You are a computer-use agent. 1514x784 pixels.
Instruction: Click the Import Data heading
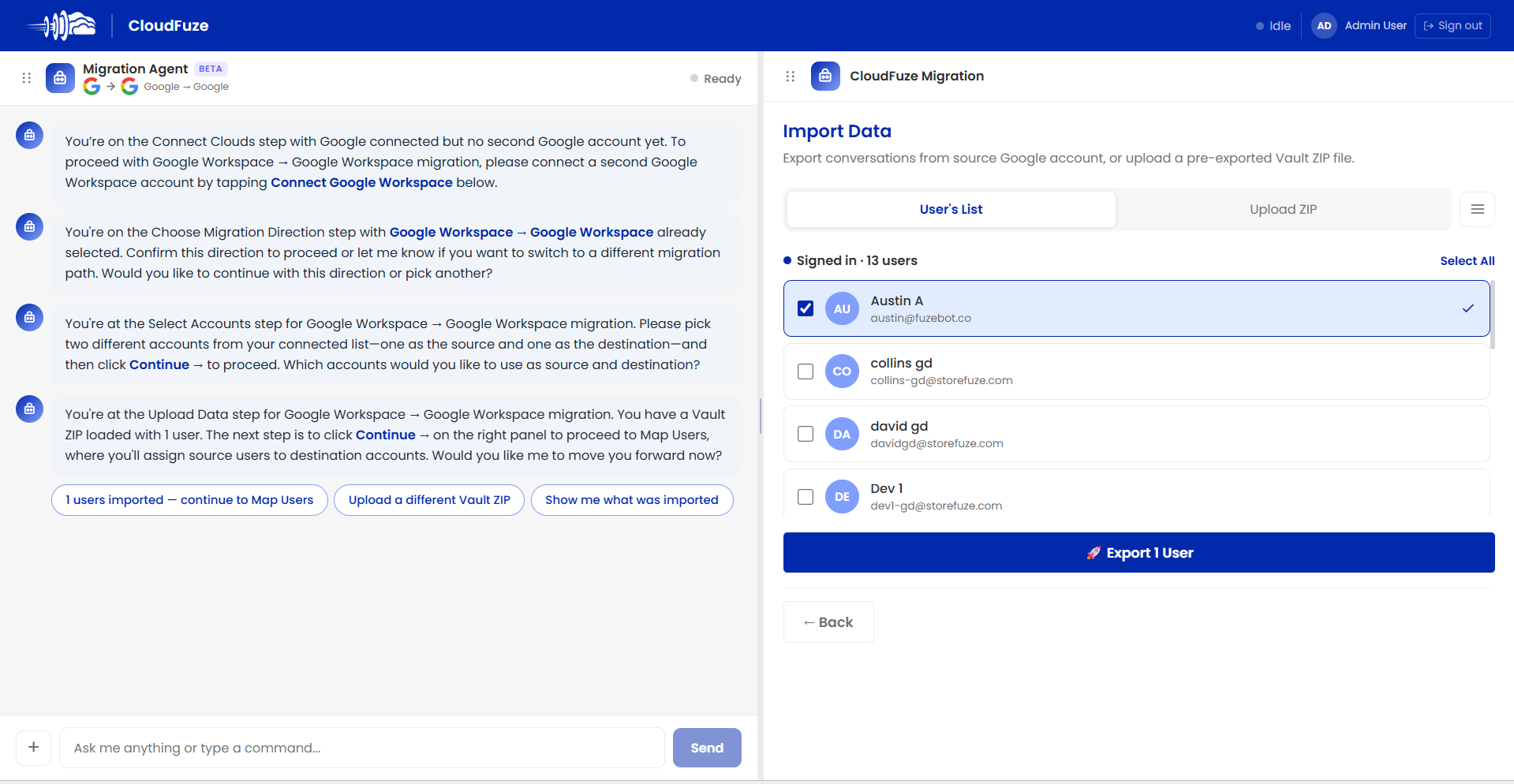[837, 132]
